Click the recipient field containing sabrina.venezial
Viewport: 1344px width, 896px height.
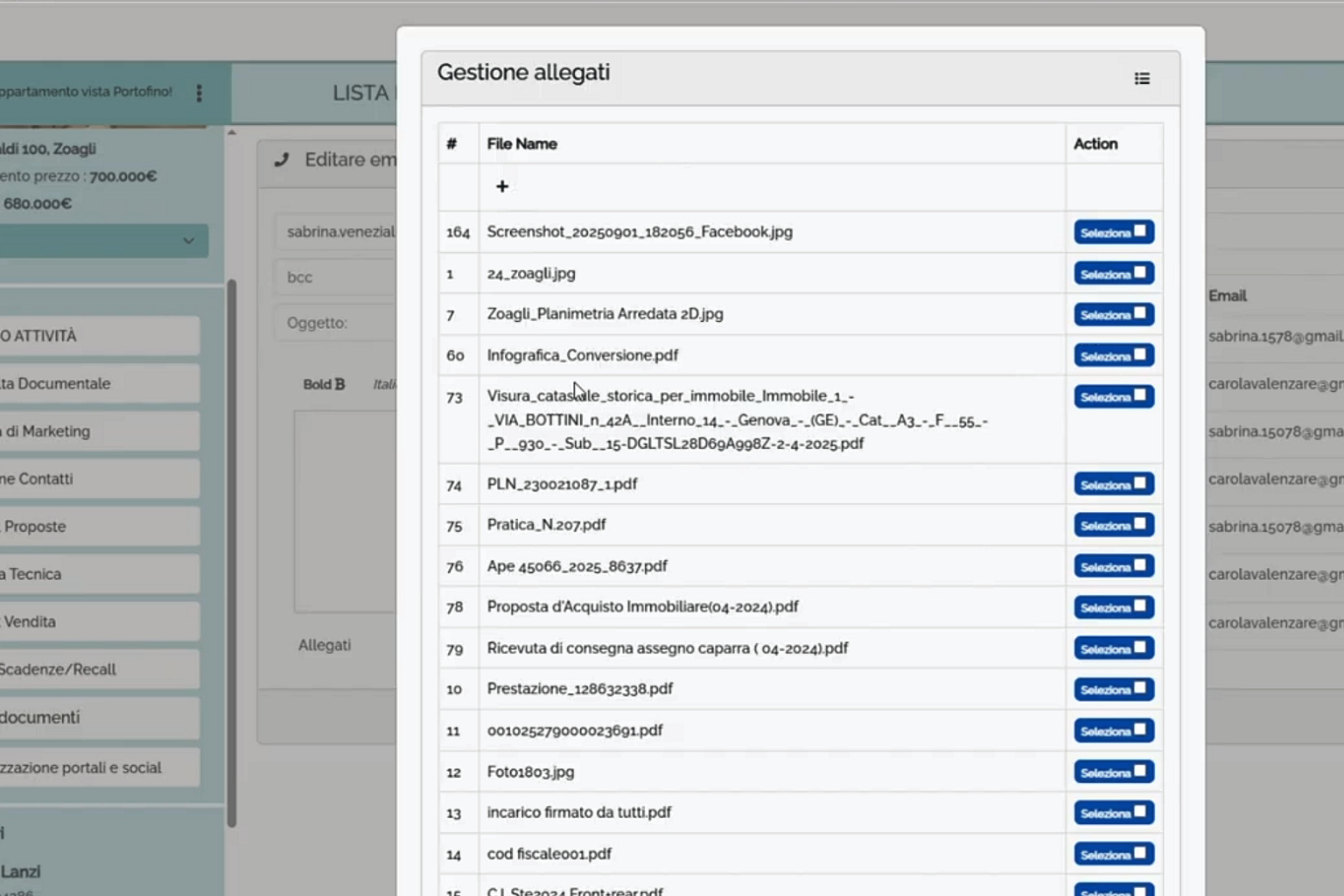coord(336,232)
